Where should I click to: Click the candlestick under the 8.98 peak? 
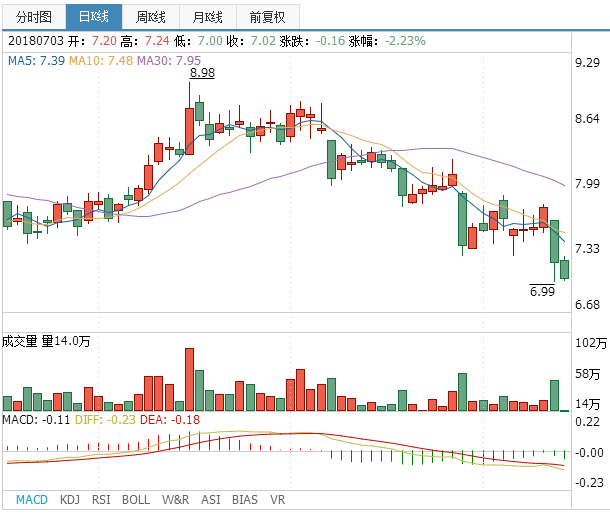click(x=189, y=132)
